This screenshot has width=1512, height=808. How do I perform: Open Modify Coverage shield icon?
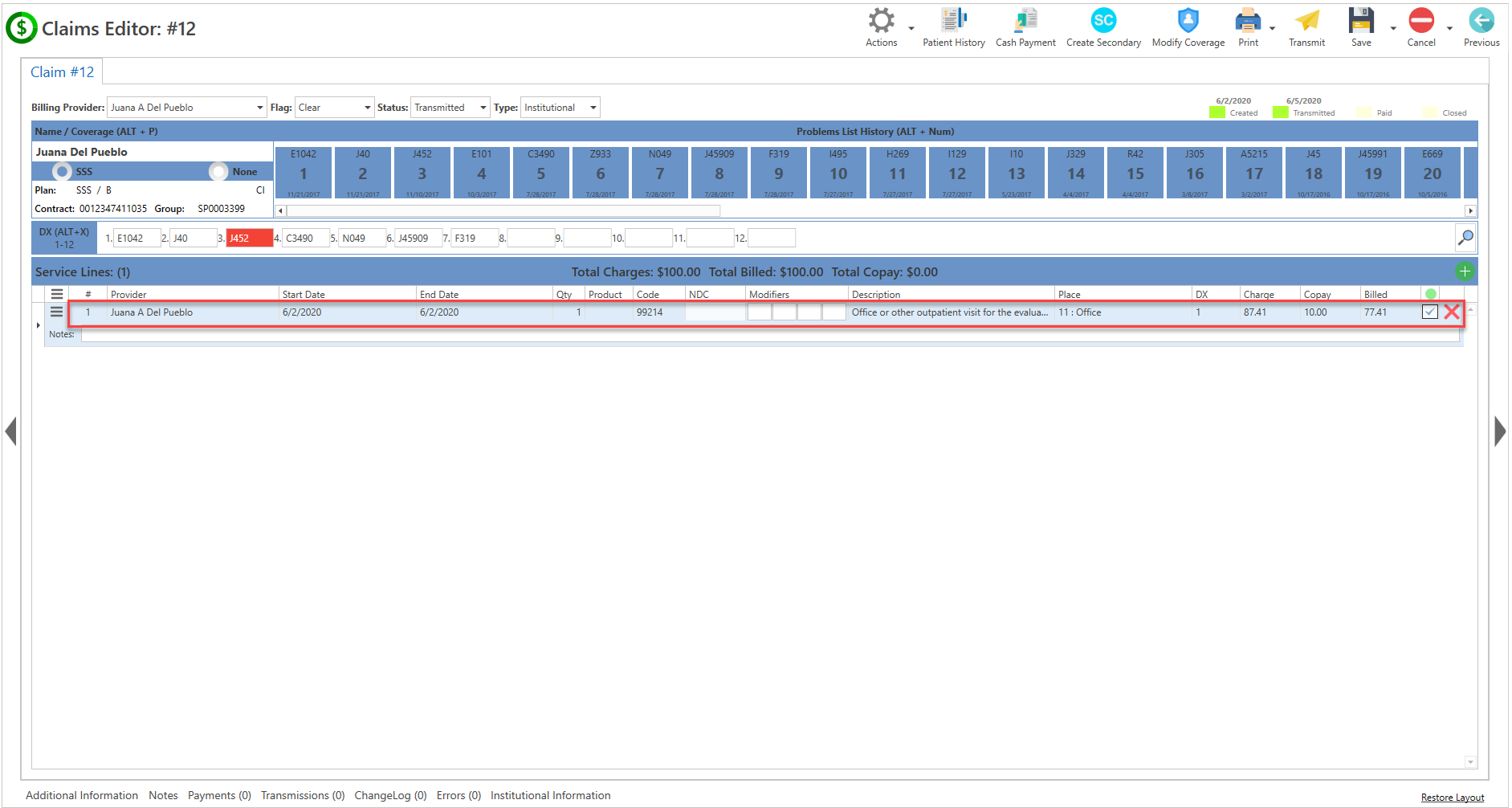tap(1188, 28)
